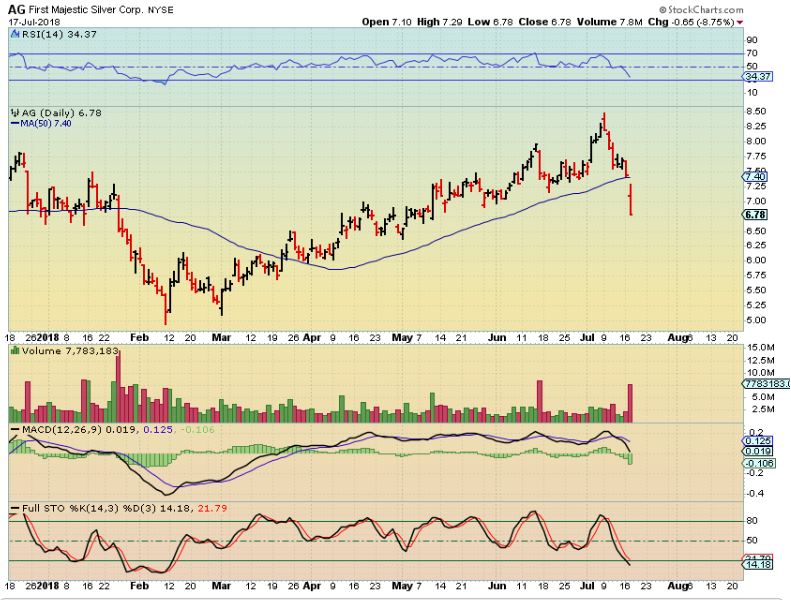The width and height of the screenshot is (791, 600).
Task: Click the AG (Daily) 6.78 price legend
Action: tap(62, 113)
